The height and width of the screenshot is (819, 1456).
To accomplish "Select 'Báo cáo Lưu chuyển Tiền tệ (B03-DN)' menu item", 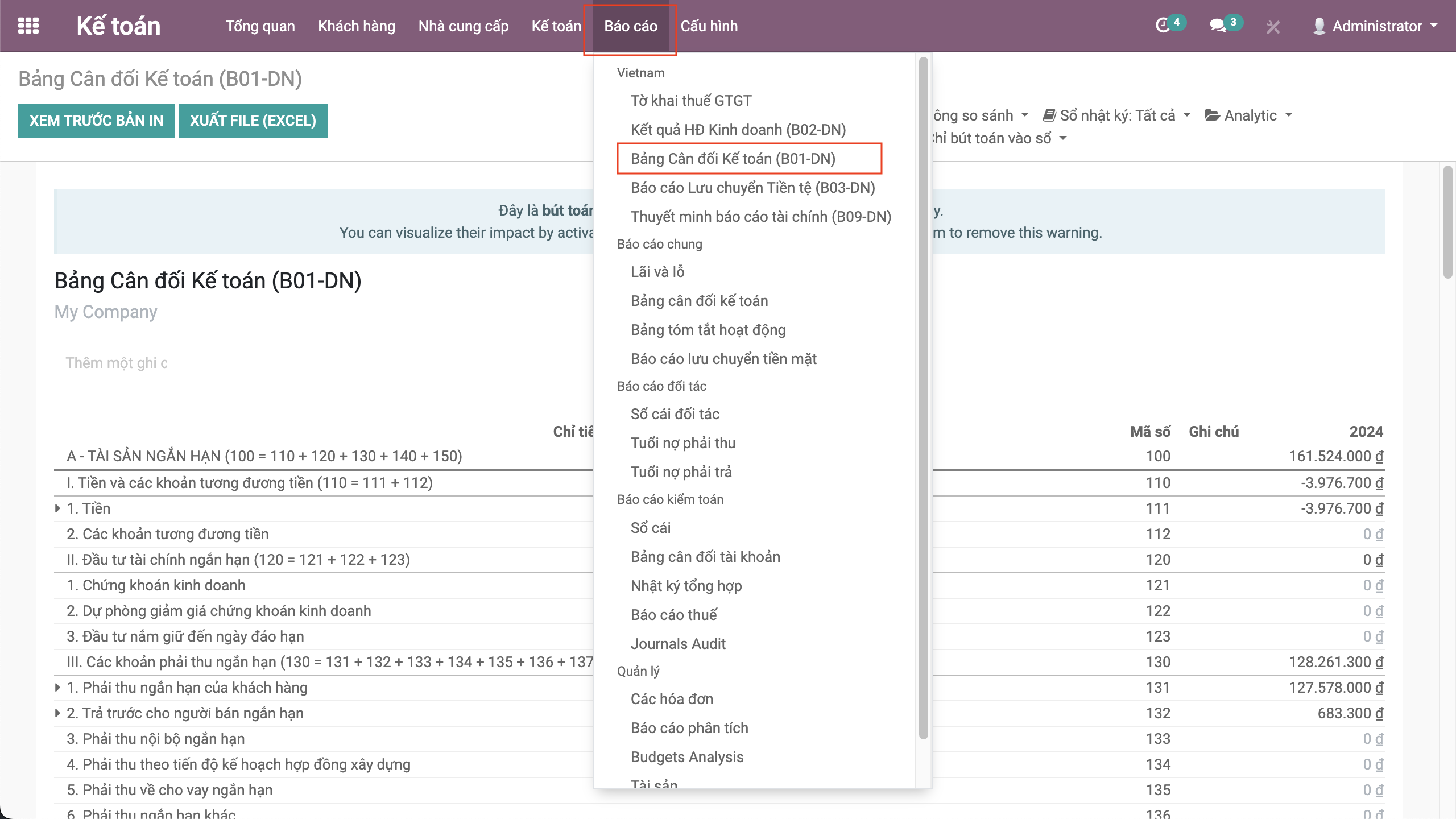I will pos(752,188).
